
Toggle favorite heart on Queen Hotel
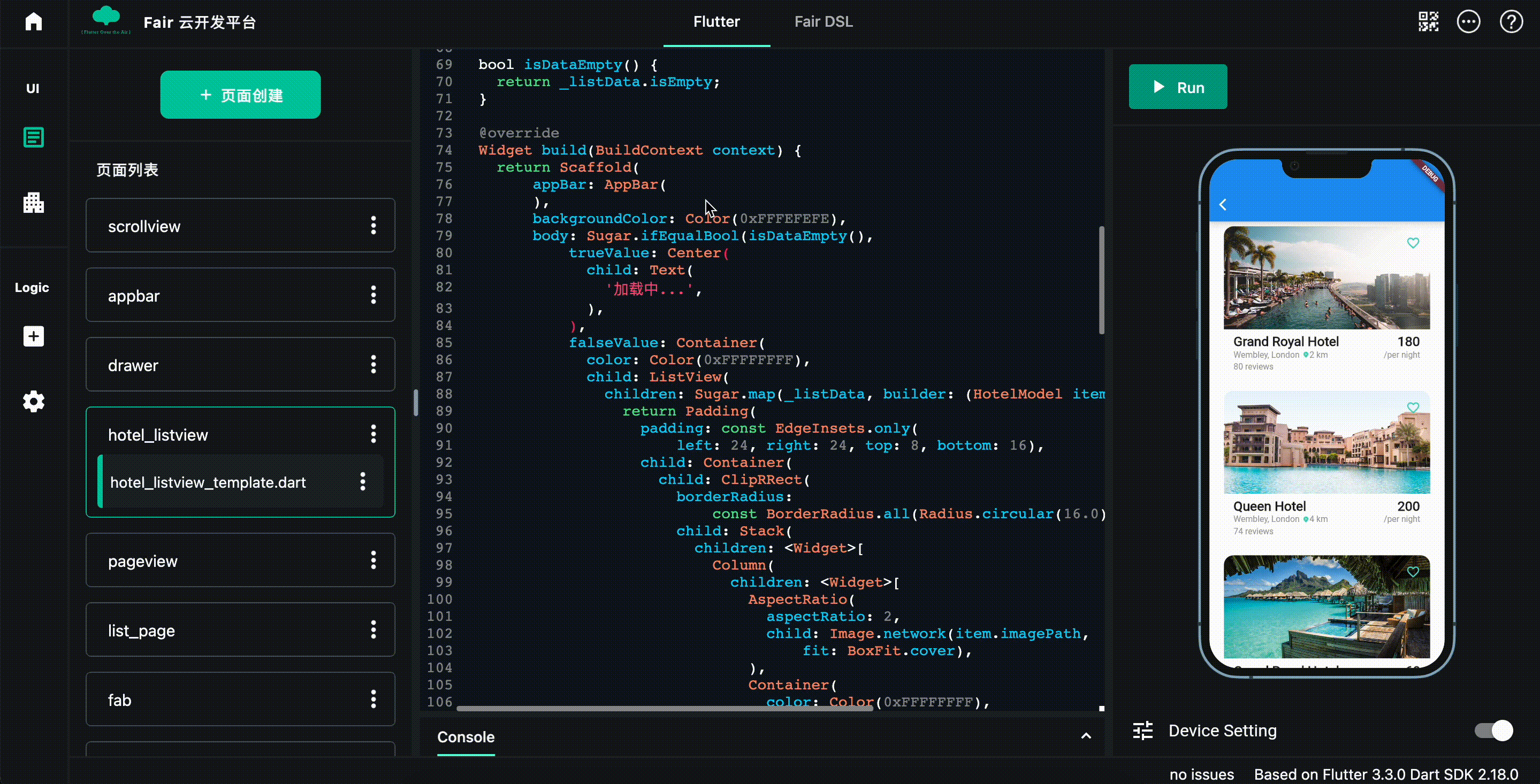pos(1413,408)
